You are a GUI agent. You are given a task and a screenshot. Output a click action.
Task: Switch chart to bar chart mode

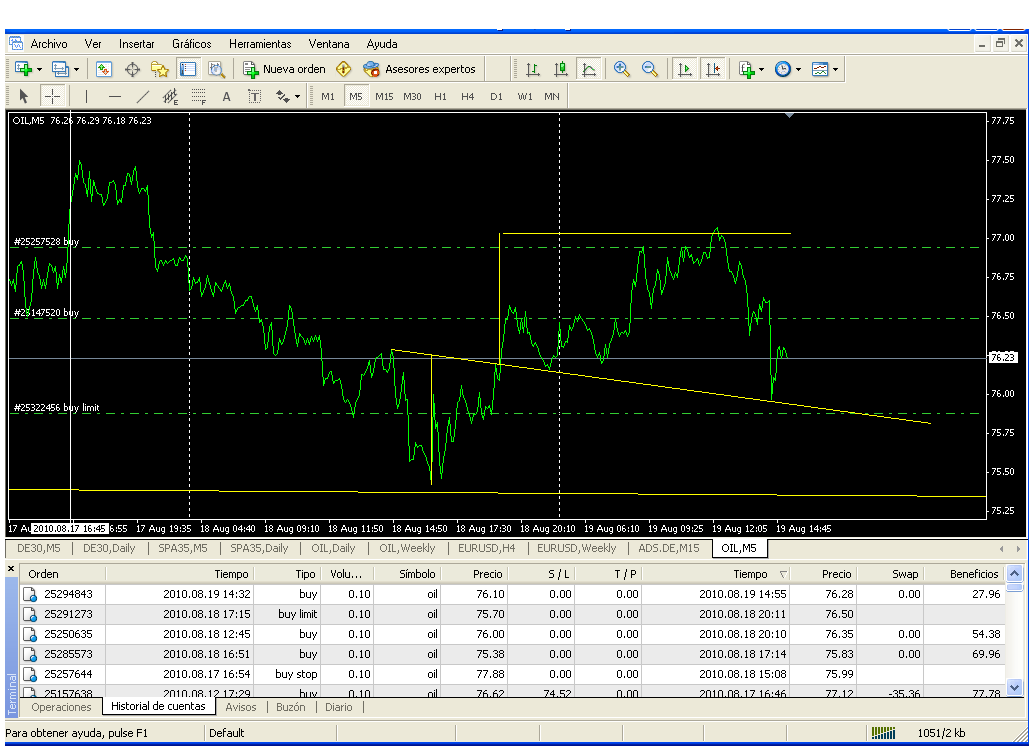pos(533,69)
